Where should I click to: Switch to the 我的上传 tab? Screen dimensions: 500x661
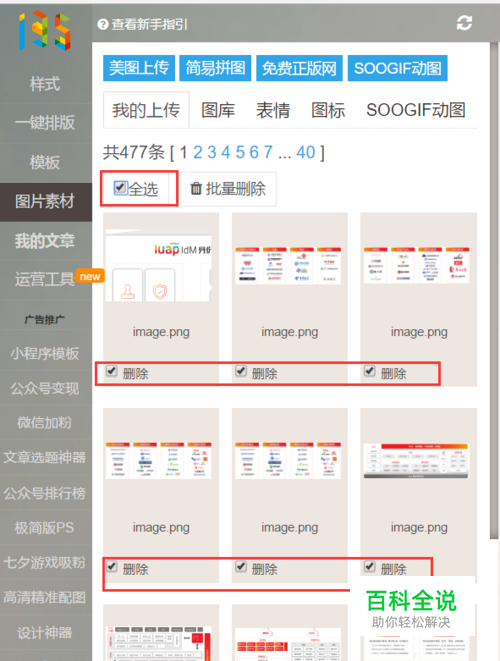(146, 110)
